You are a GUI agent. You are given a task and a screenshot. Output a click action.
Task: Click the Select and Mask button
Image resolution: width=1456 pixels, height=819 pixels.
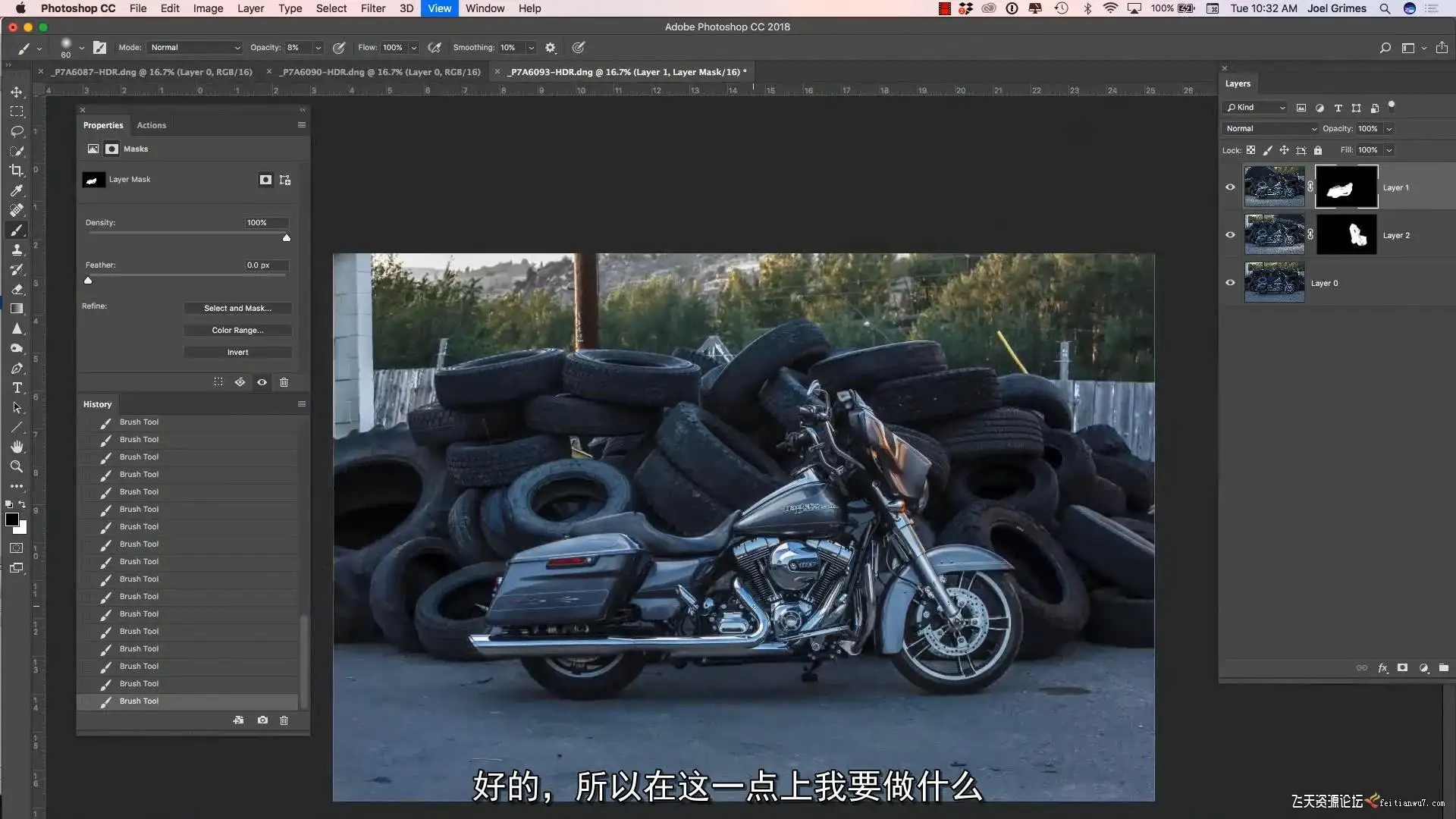coord(237,308)
